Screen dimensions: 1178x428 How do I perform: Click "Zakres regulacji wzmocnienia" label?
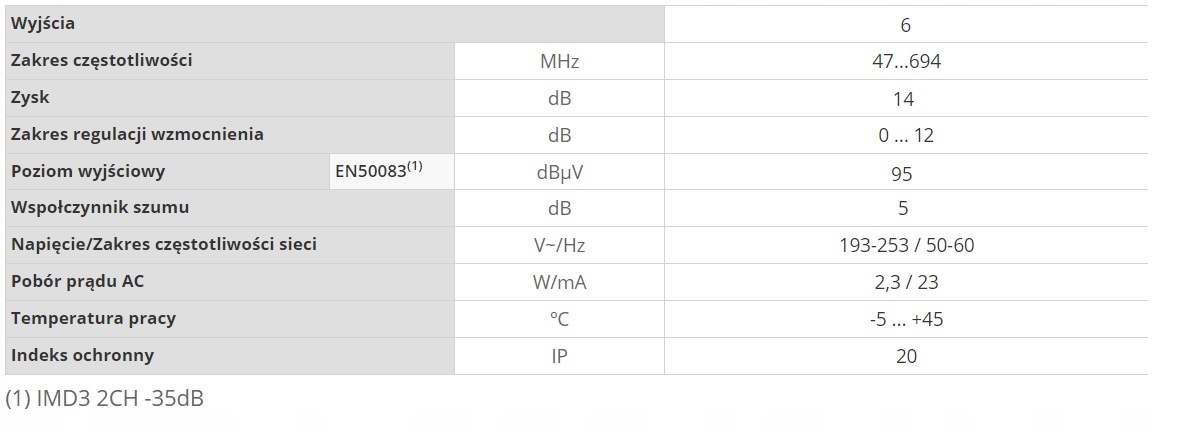tap(137, 134)
